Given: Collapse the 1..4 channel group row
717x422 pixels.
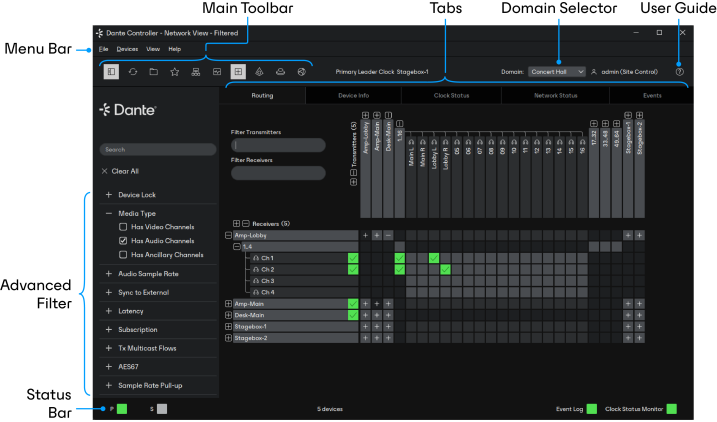Looking at the screenshot, I should [x=237, y=246].
